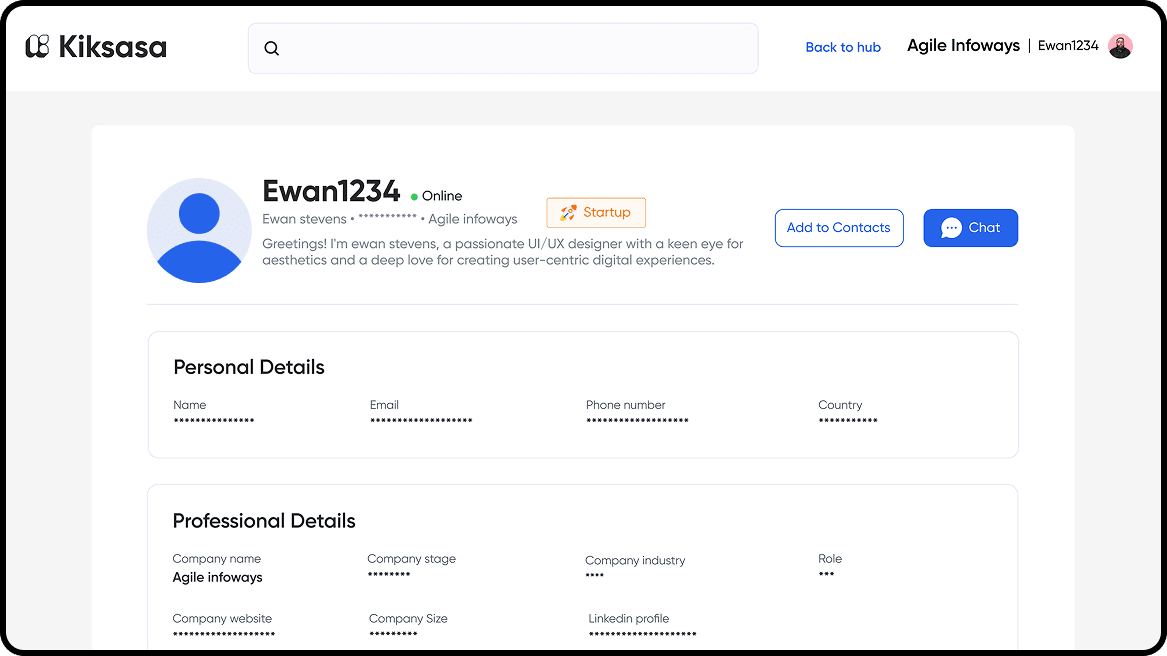Click the large blue profile picture
Screen dimensions: 1167x656
click(199, 230)
